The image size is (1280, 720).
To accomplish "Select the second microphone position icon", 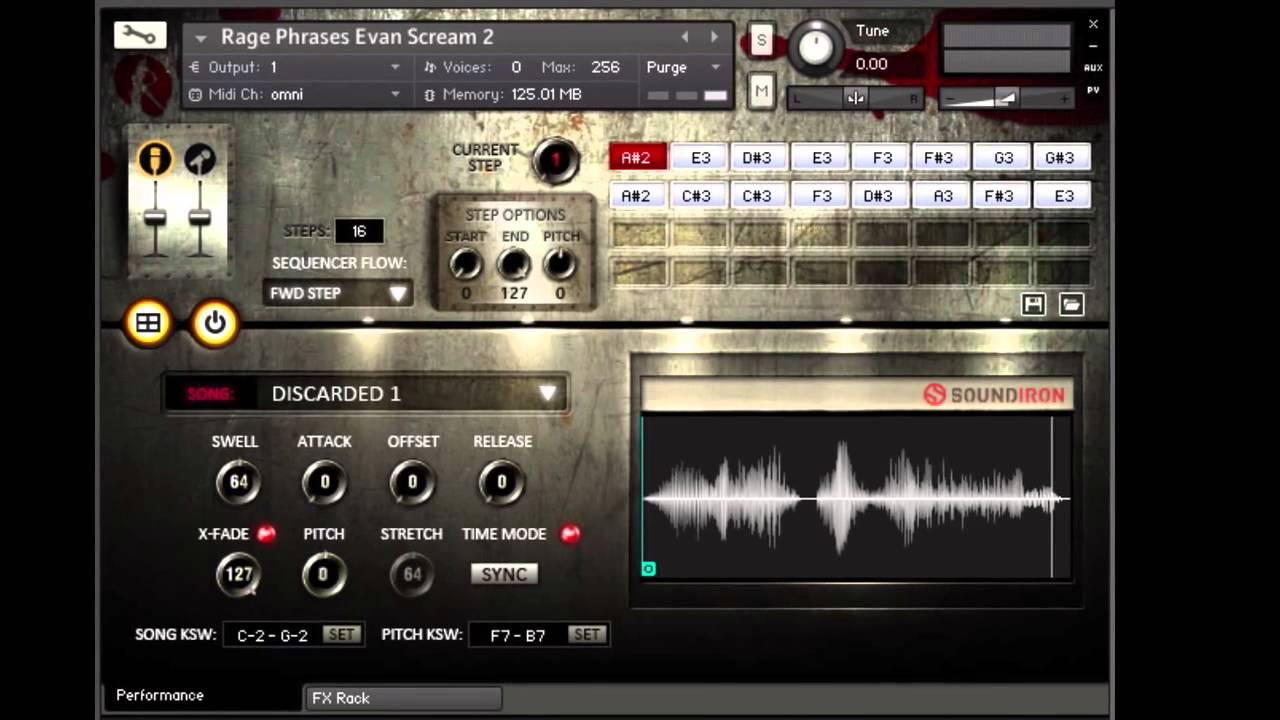I will [x=200, y=159].
